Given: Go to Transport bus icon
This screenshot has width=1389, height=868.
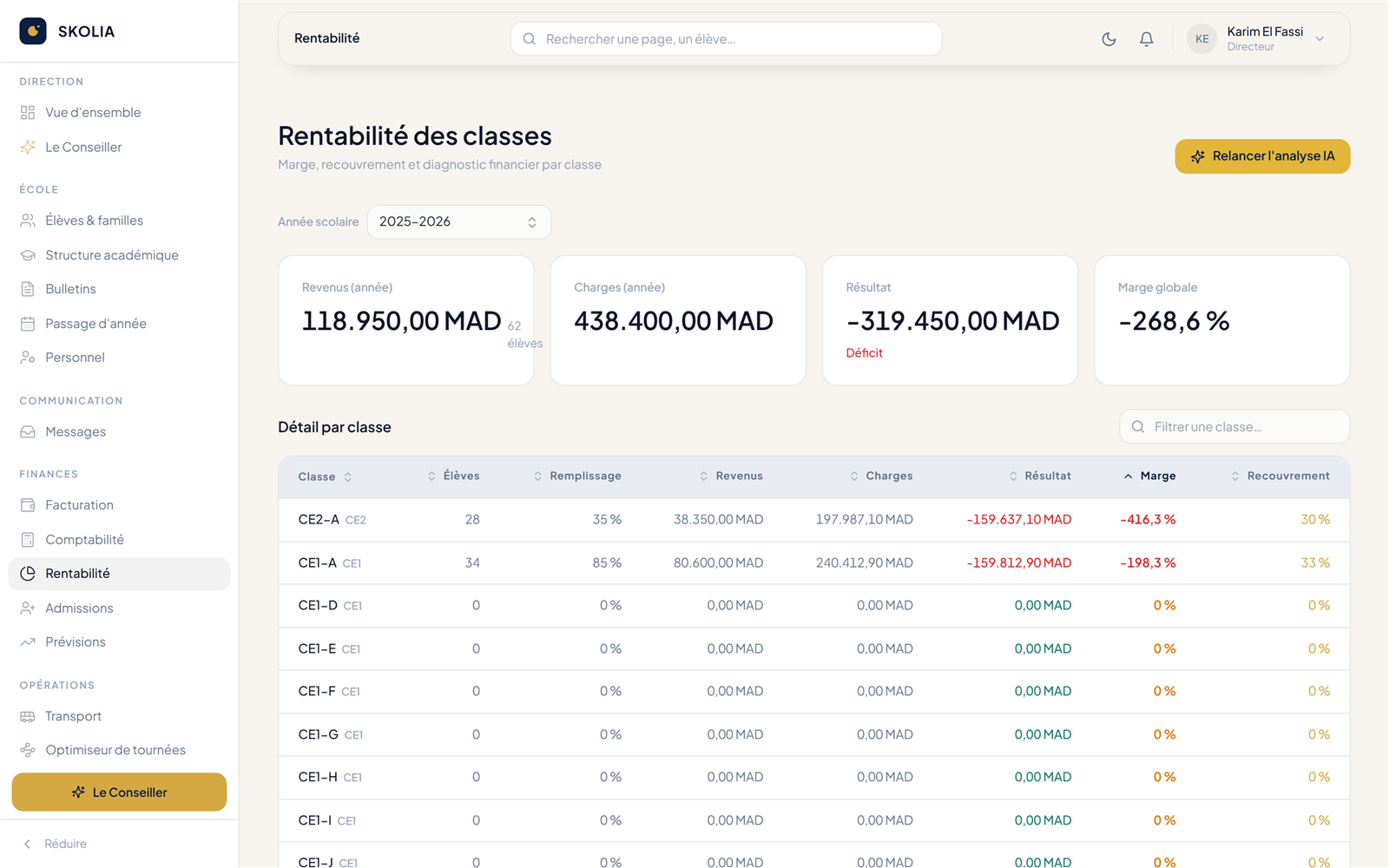Looking at the screenshot, I should [28, 716].
